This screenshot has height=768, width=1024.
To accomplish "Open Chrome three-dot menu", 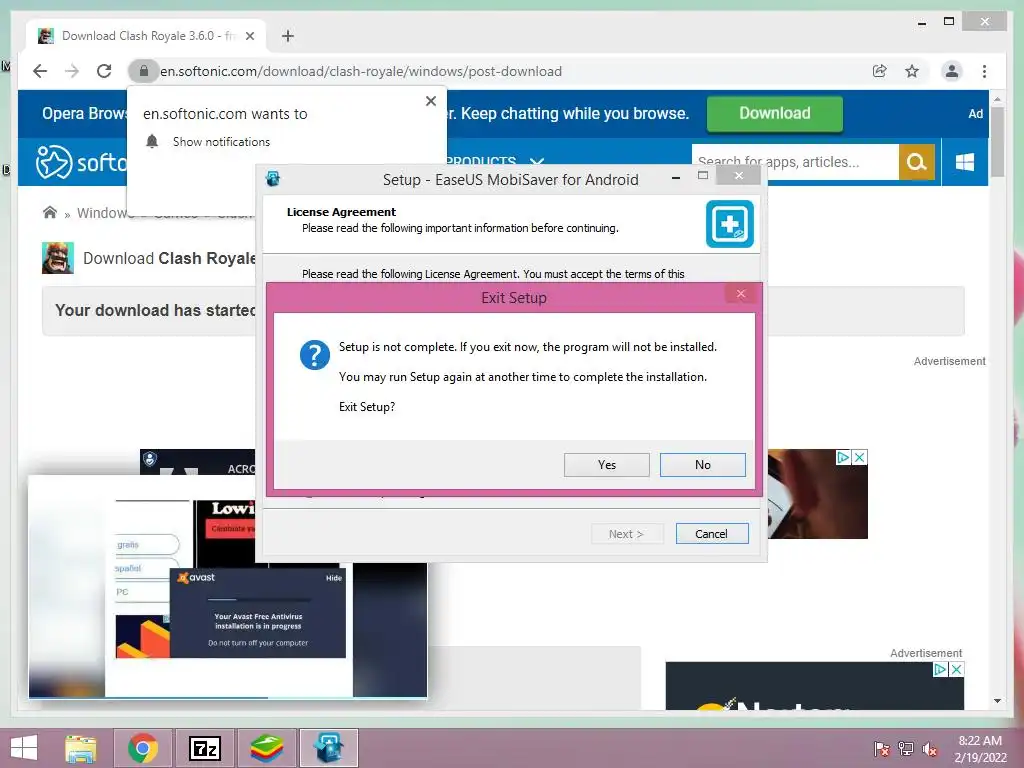I will pyautogui.click(x=984, y=71).
